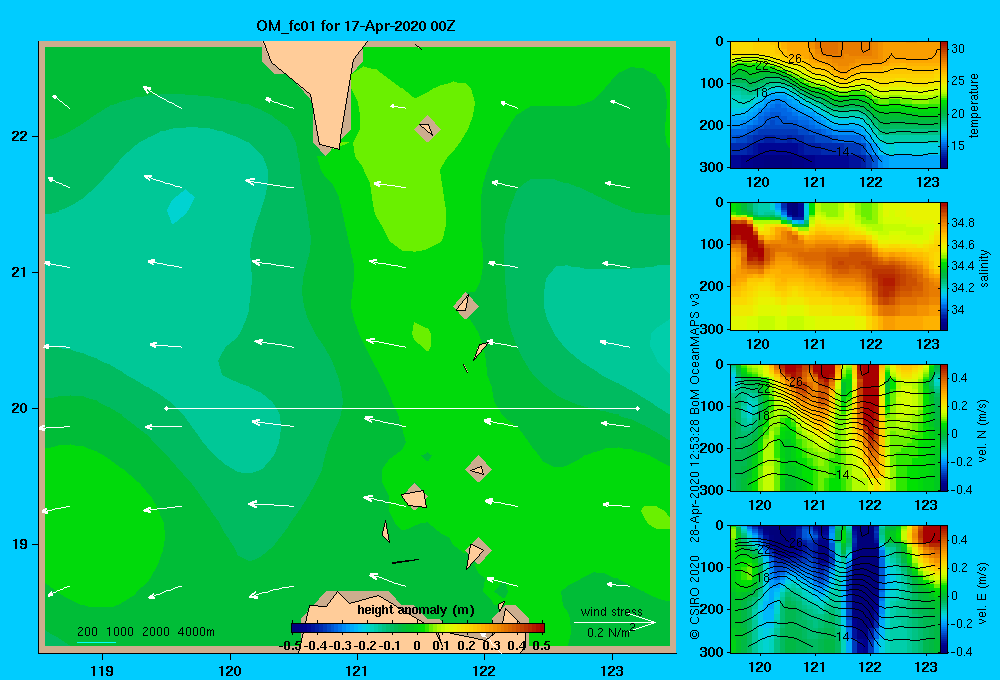Click the height anomaly color bar
Viewport: 1000px width, 680px height.
418,628
